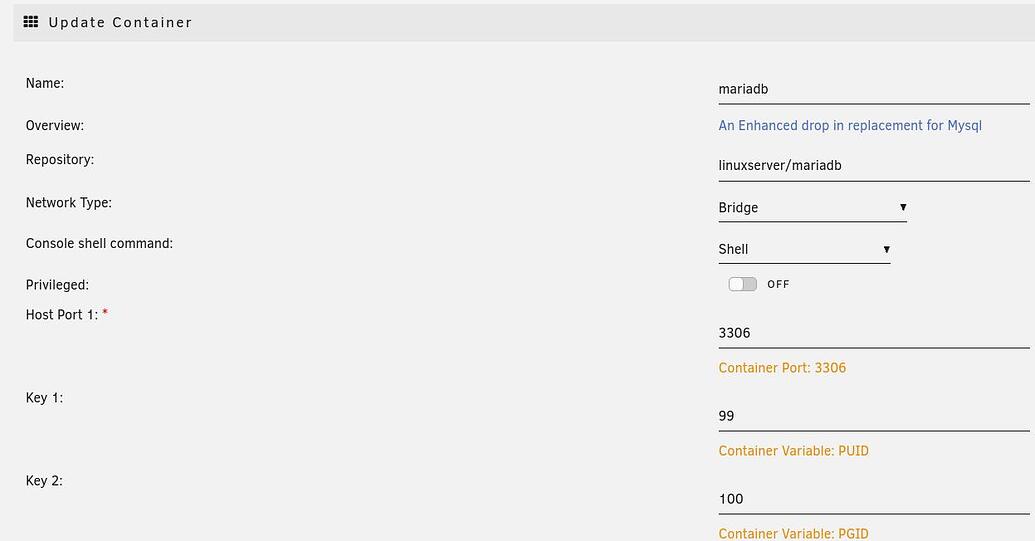
Task: Expand the Console shell command Shell dropdown
Action: click(x=804, y=249)
